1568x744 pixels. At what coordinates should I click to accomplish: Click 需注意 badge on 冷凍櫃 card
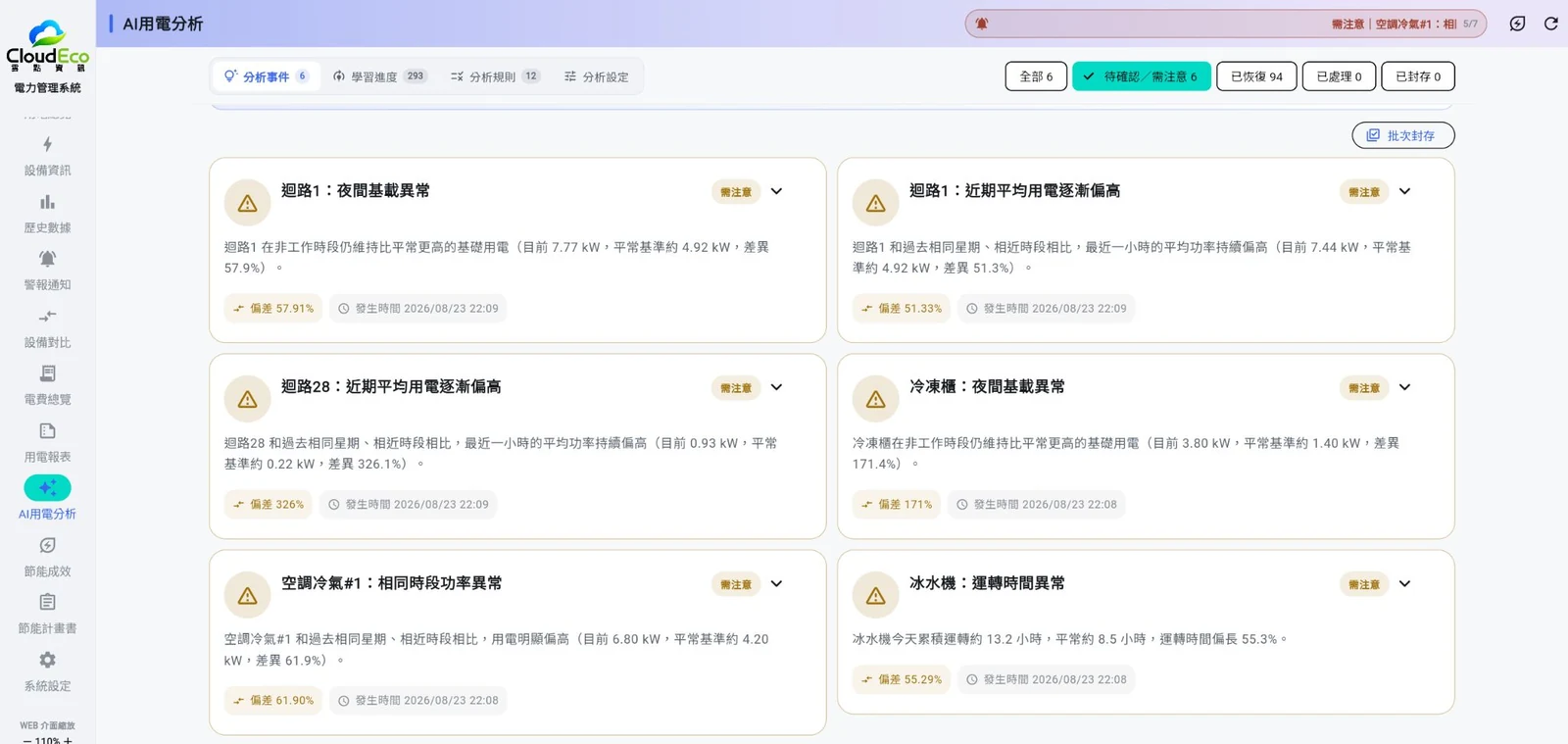pyautogui.click(x=1363, y=388)
